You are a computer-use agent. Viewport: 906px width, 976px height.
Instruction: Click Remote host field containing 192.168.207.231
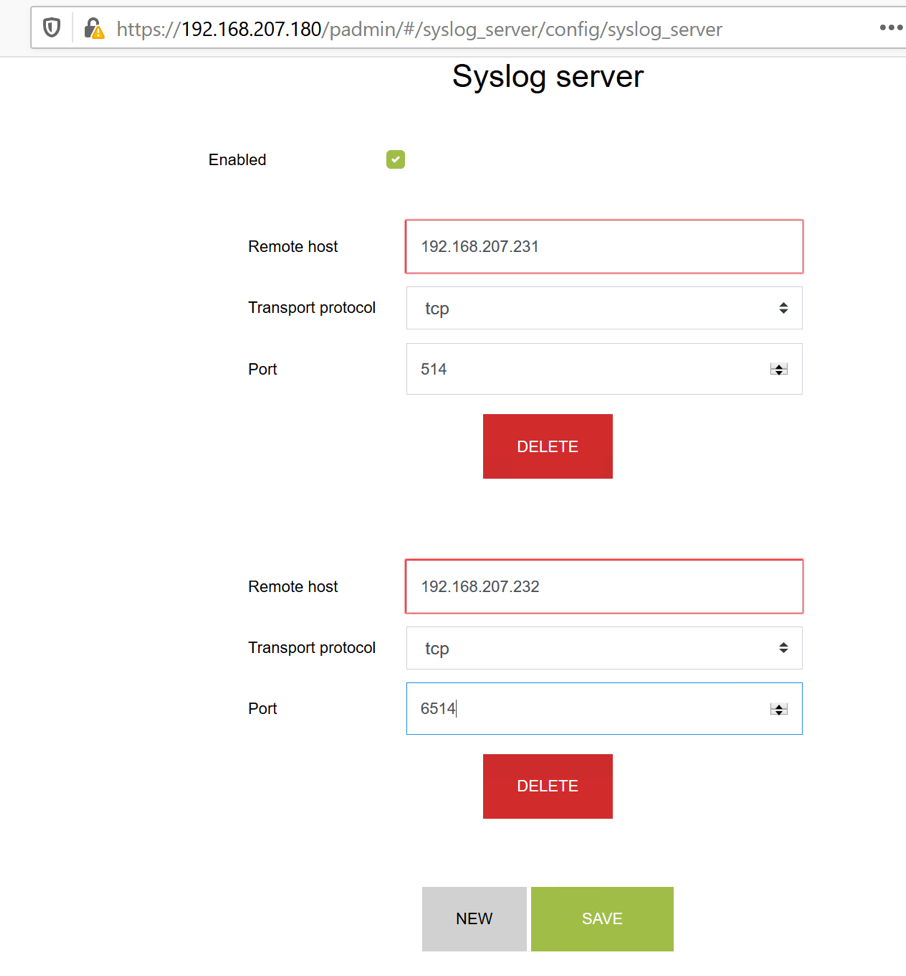[603, 247]
